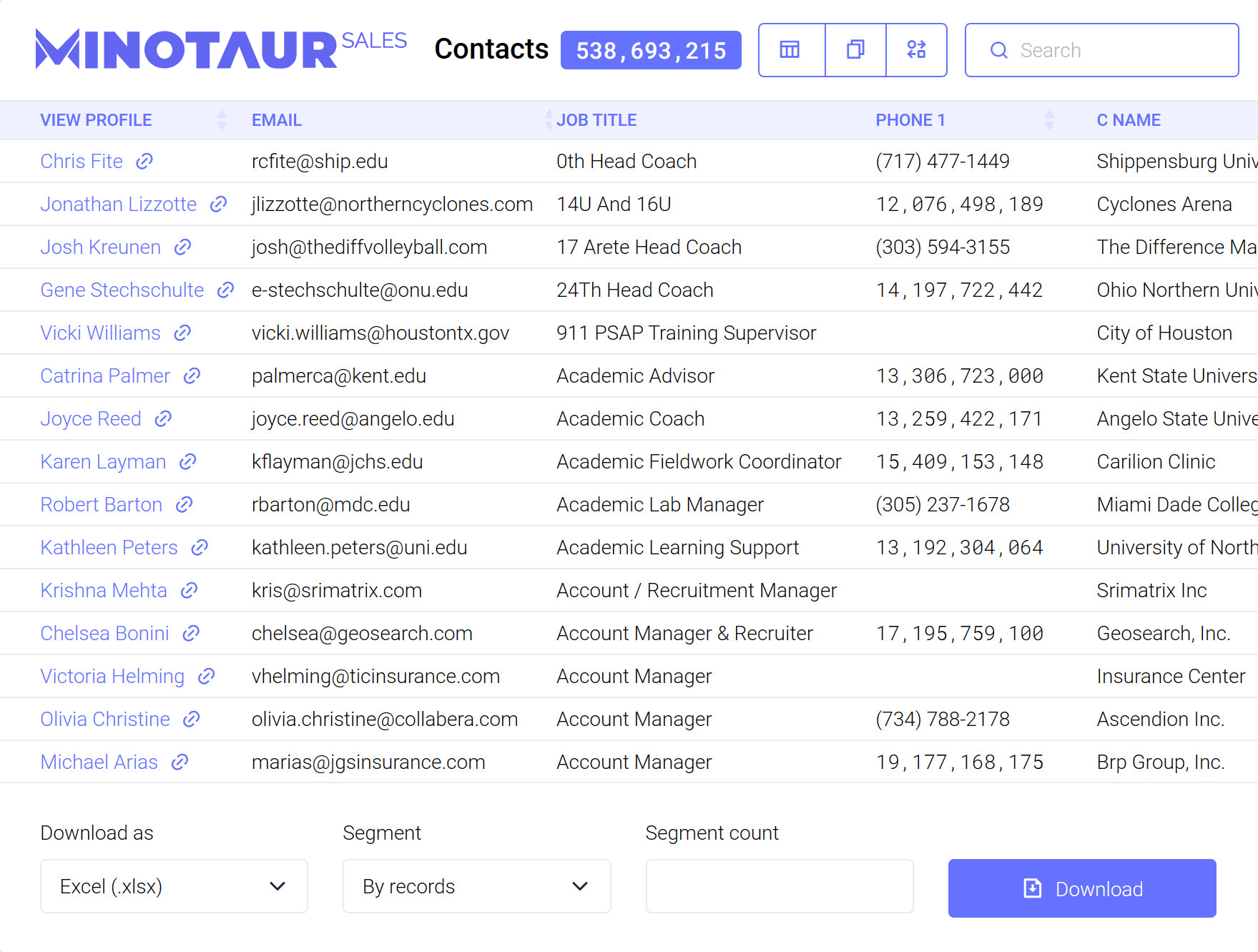Open the filter settings sliders icon
The height and width of the screenshot is (952, 1258).
tap(916, 50)
